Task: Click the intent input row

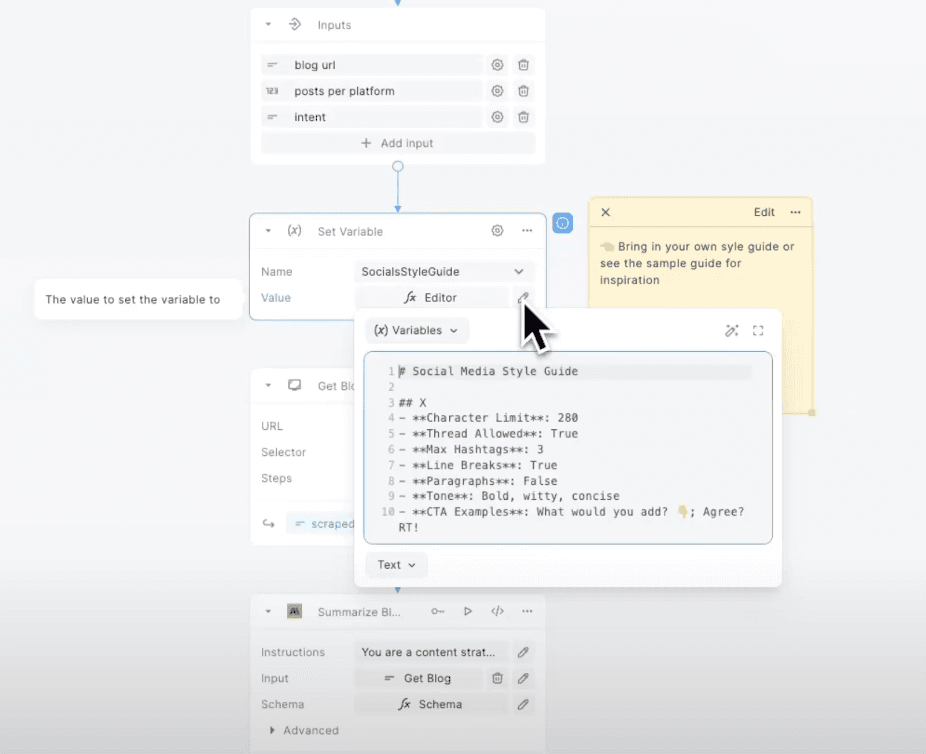Action: click(x=372, y=117)
